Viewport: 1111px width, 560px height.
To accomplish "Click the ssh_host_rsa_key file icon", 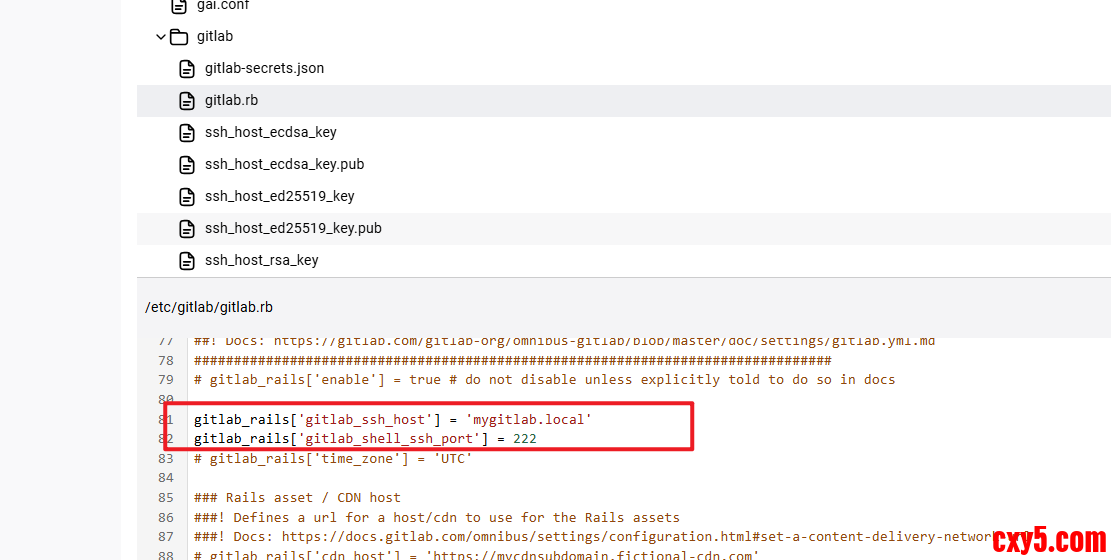I will pyautogui.click(x=186, y=261).
